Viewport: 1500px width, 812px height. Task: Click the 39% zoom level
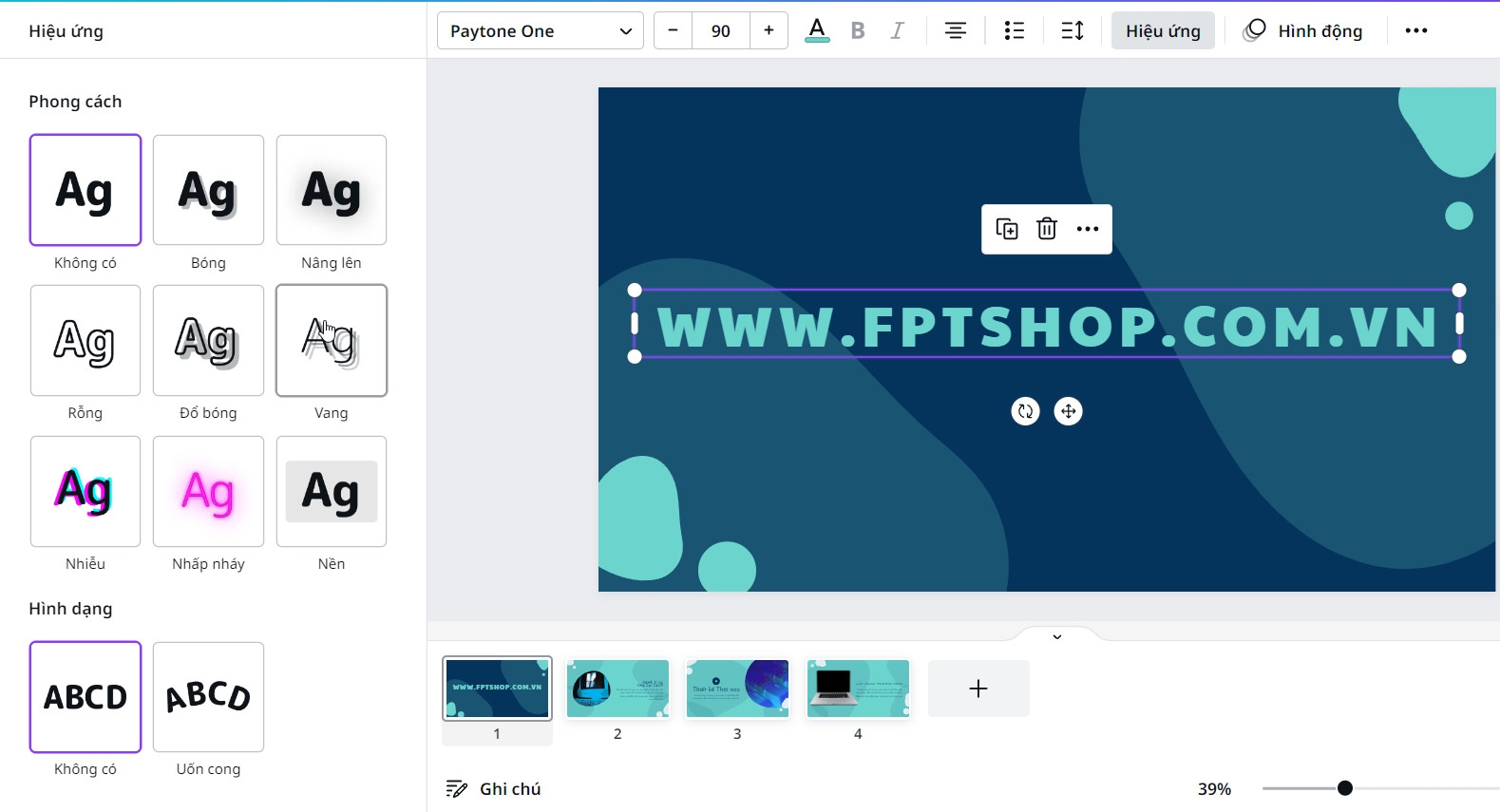pyautogui.click(x=1214, y=789)
